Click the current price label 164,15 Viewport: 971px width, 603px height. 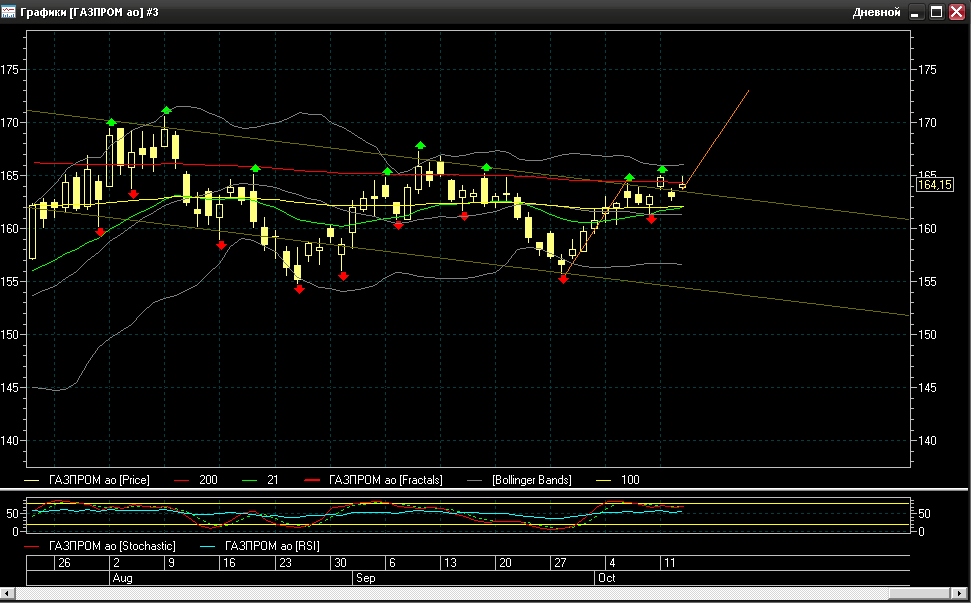coord(934,184)
